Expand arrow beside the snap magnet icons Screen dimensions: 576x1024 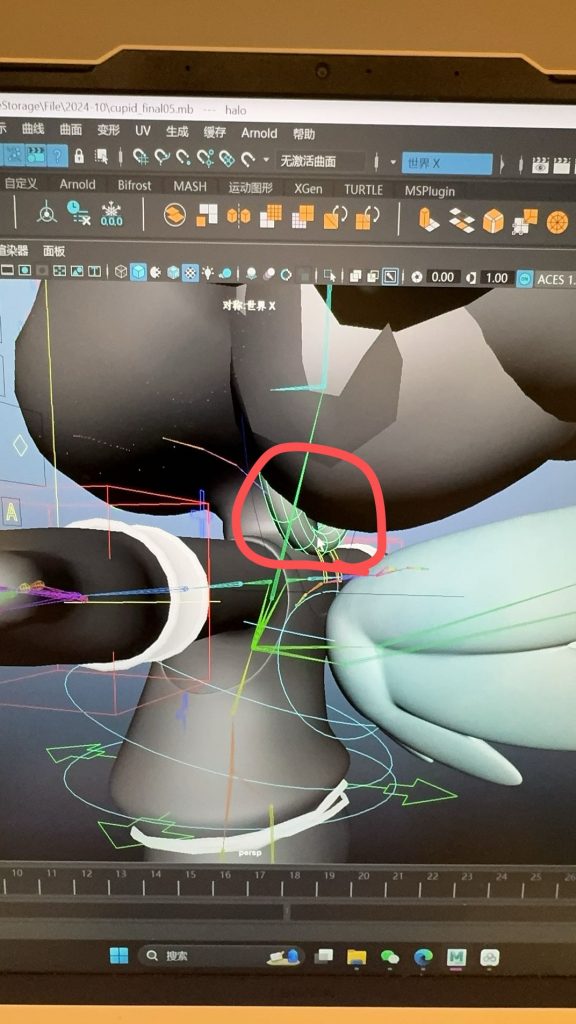[x=266, y=159]
